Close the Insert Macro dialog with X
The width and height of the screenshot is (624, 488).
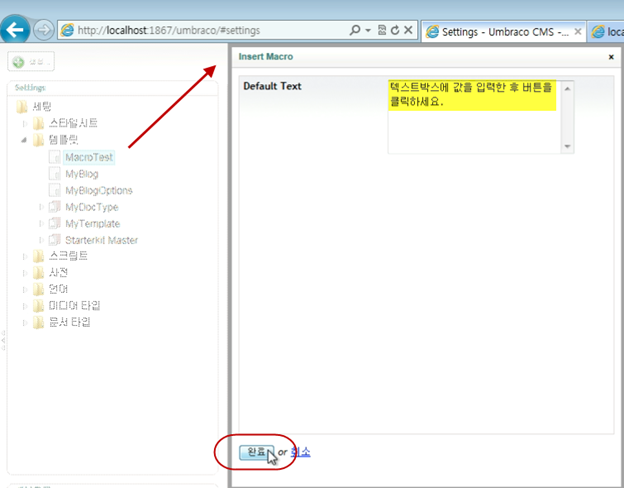[611, 57]
